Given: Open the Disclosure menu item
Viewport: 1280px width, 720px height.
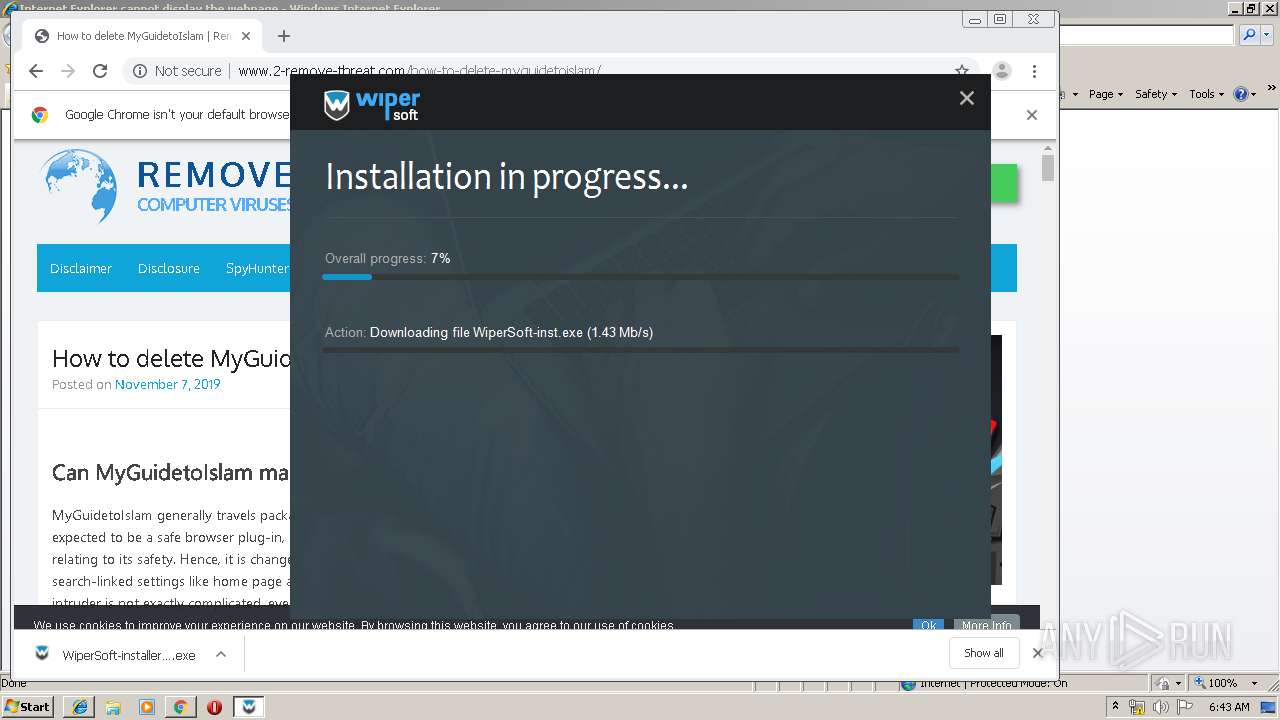Looking at the screenshot, I should (169, 268).
